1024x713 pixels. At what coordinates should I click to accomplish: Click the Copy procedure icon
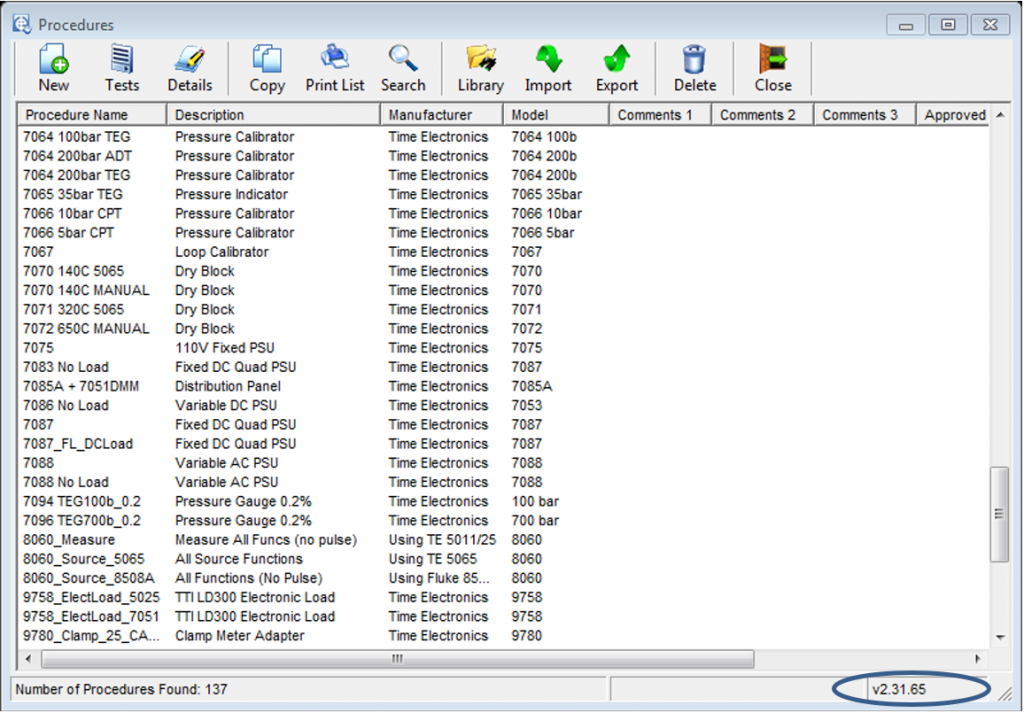[x=267, y=60]
